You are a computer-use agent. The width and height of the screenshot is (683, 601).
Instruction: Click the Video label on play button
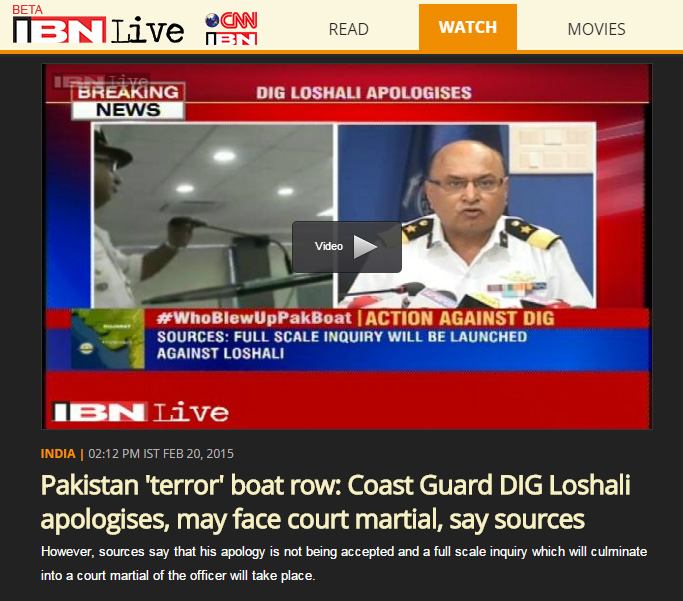click(329, 246)
